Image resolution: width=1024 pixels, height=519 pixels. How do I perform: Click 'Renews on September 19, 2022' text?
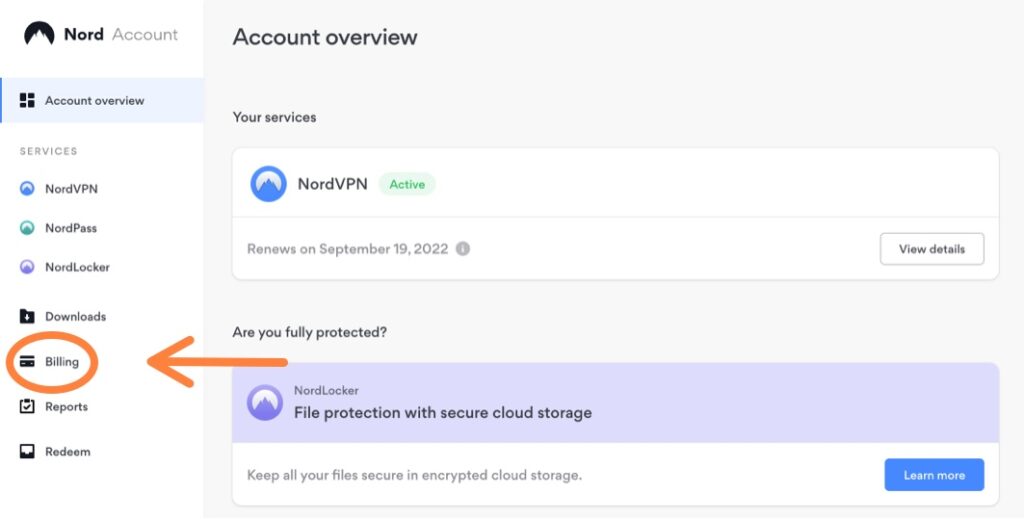point(347,249)
